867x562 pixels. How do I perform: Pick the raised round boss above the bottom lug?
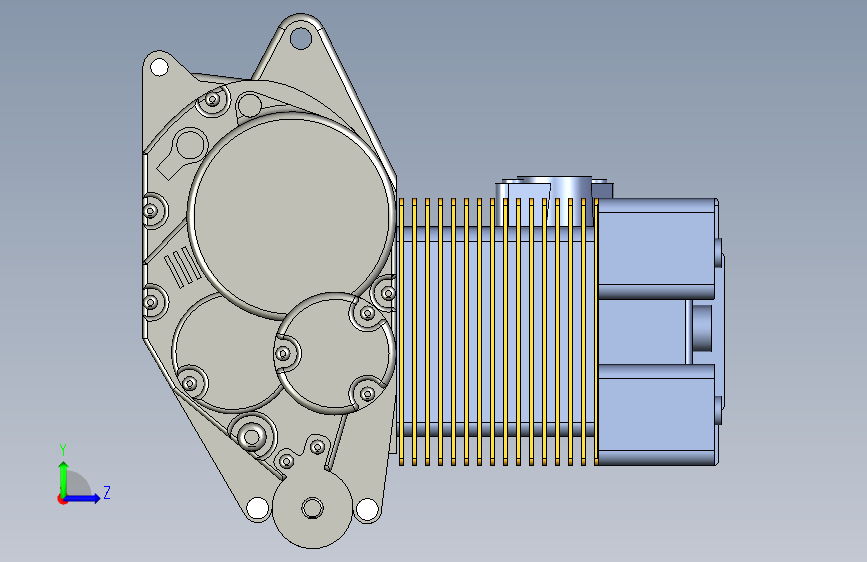click(x=252, y=436)
